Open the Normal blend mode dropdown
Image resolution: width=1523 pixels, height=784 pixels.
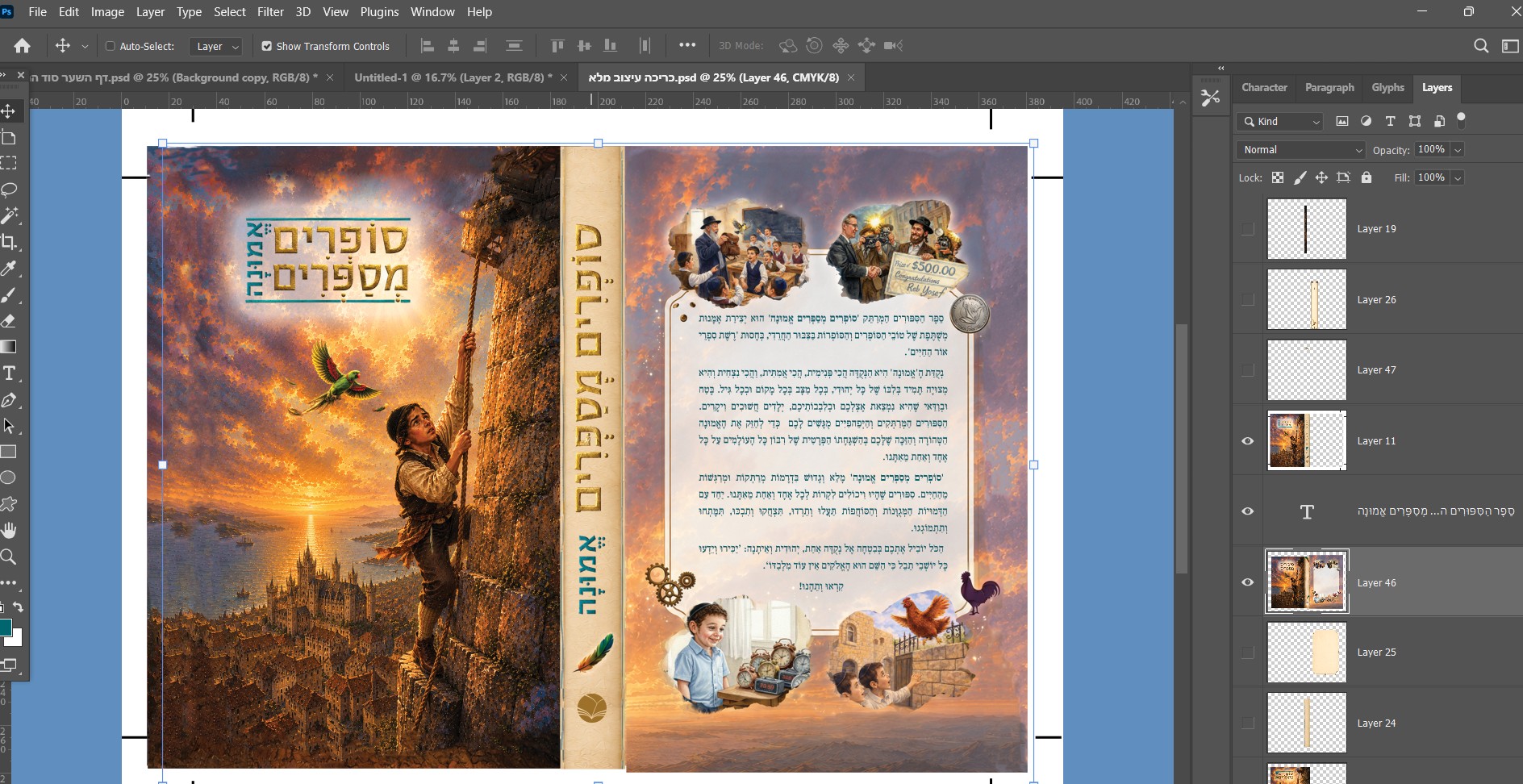(1300, 150)
